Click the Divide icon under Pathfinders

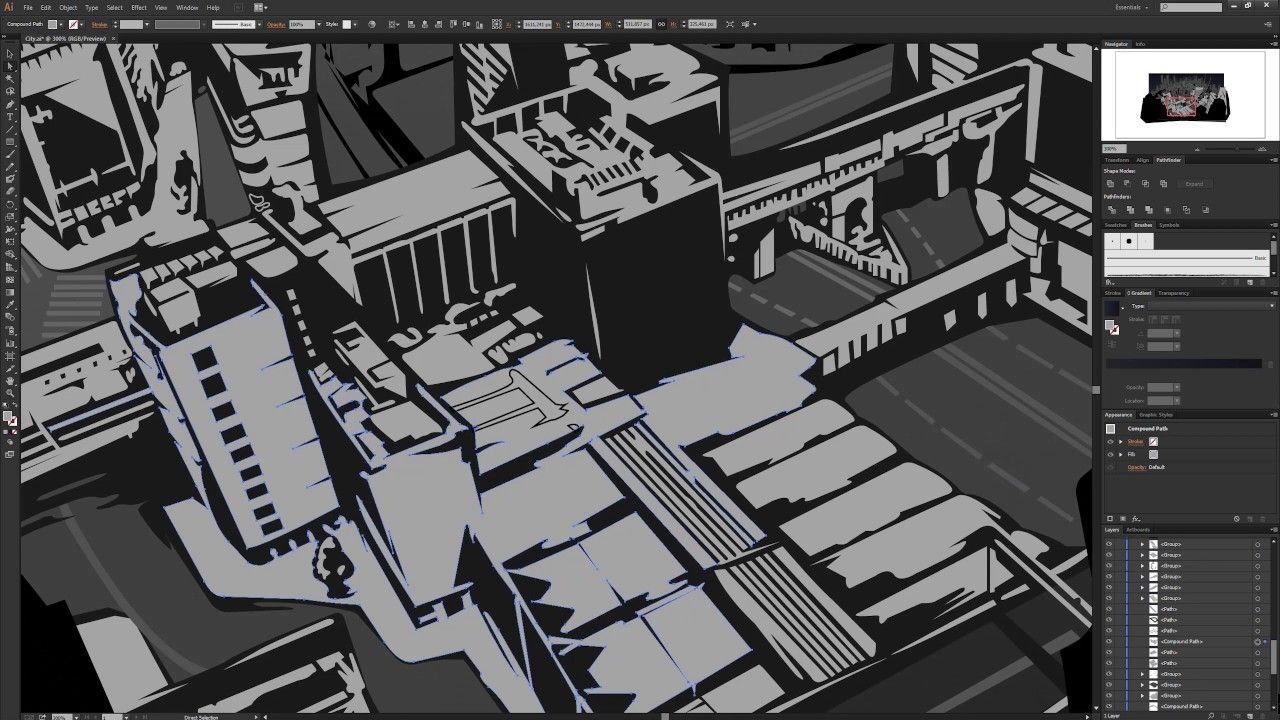click(1112, 210)
